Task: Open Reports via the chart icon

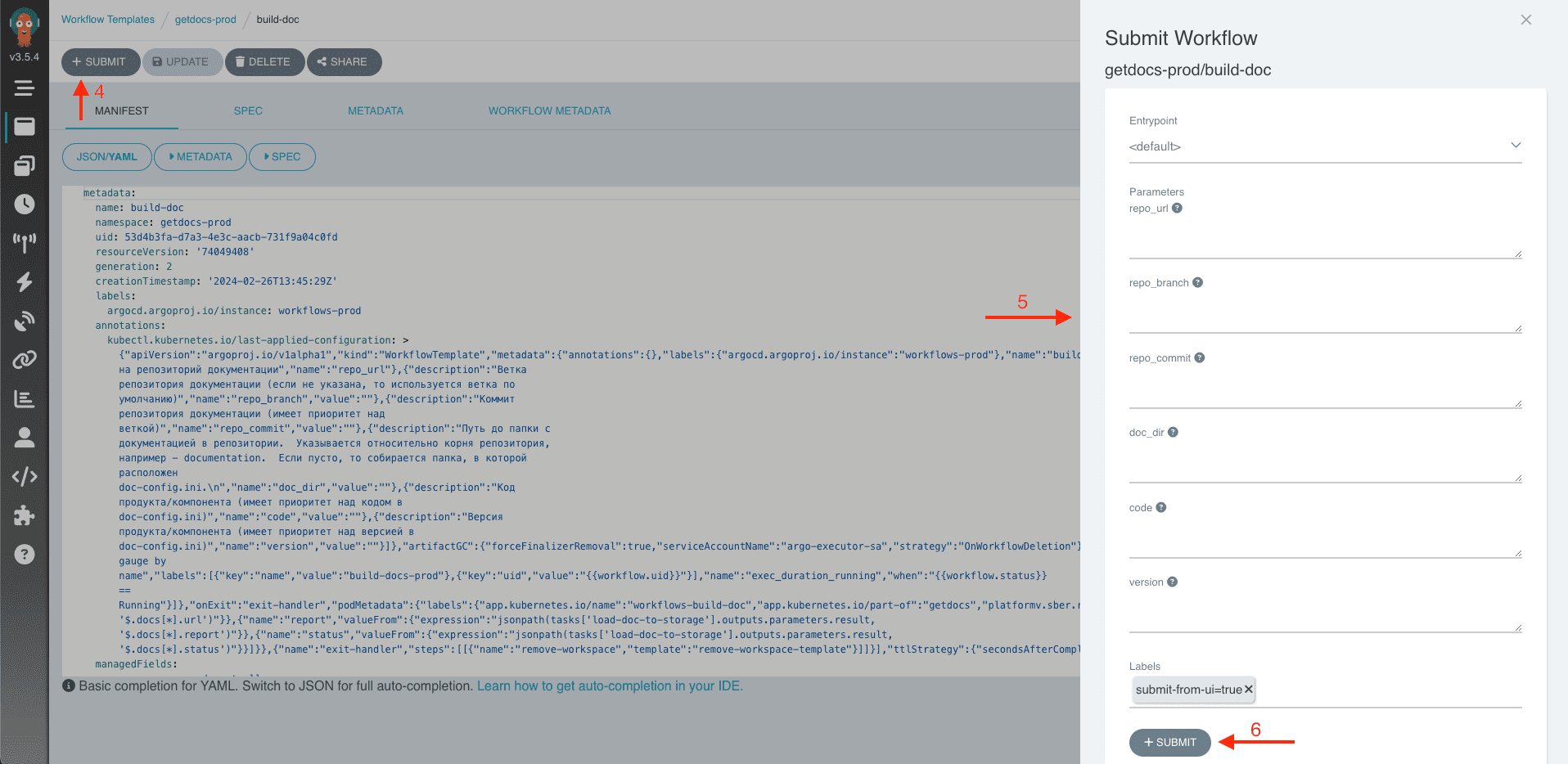Action: coord(25,398)
